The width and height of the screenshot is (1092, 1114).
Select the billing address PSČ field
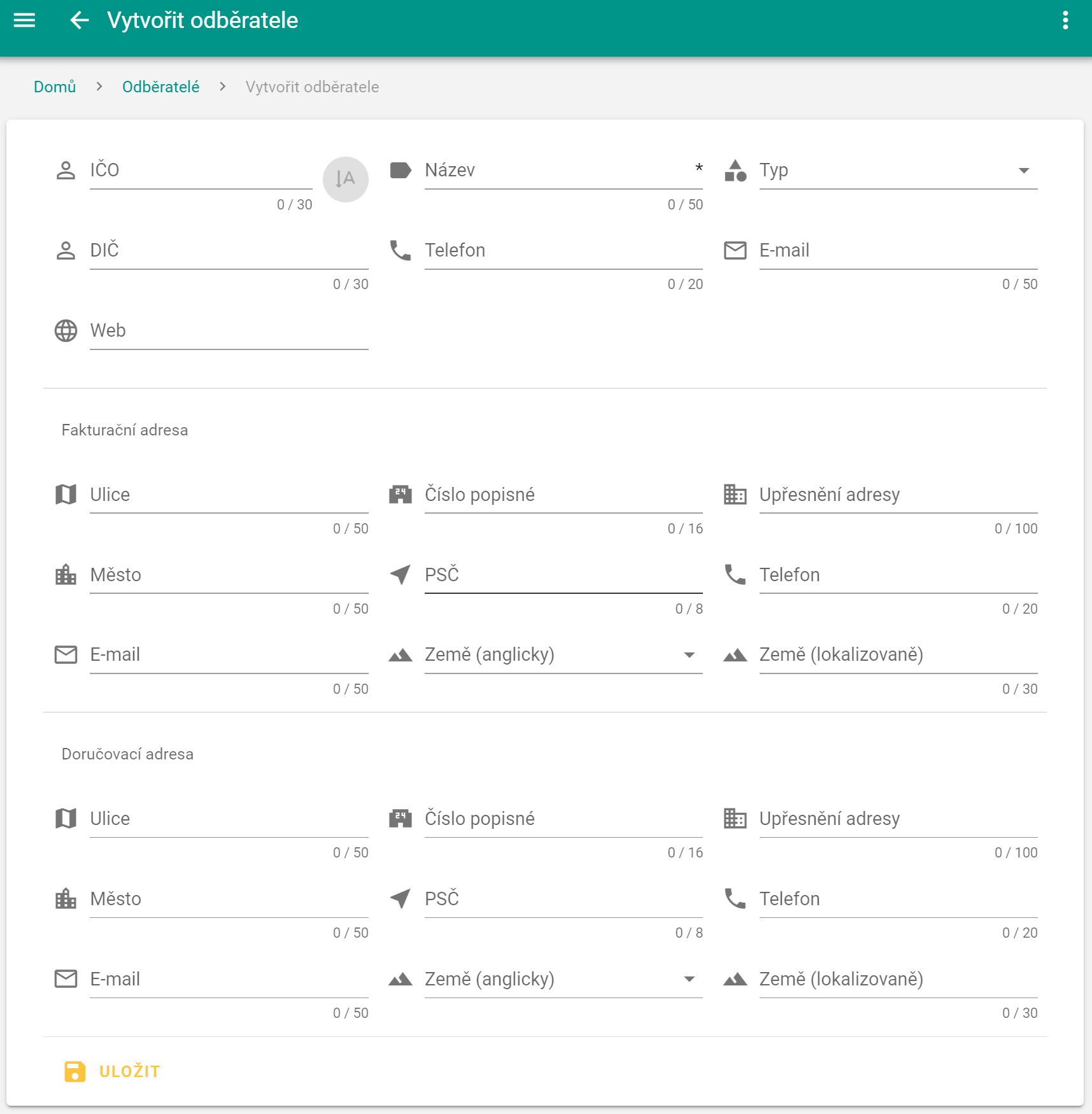563,575
